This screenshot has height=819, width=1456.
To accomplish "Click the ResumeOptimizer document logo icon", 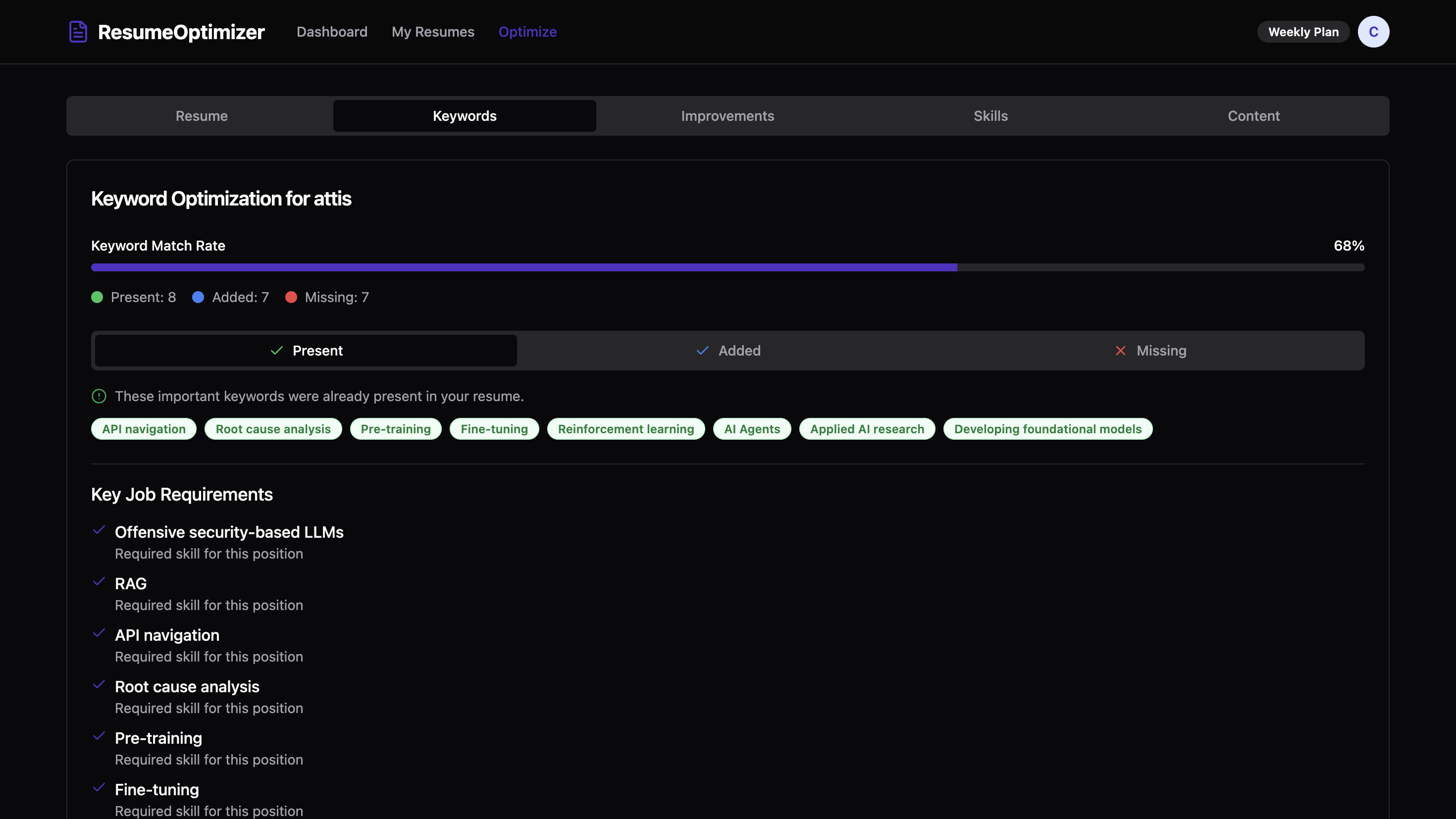I will [78, 32].
